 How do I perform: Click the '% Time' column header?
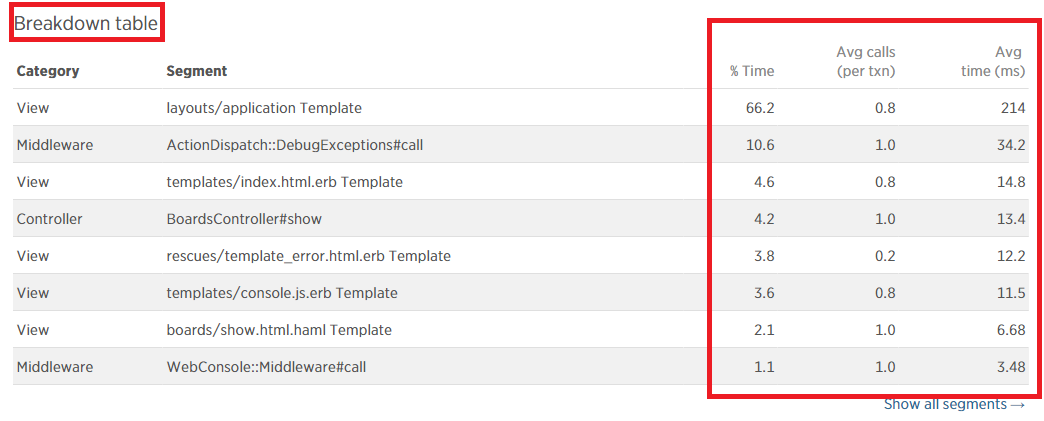tap(752, 71)
